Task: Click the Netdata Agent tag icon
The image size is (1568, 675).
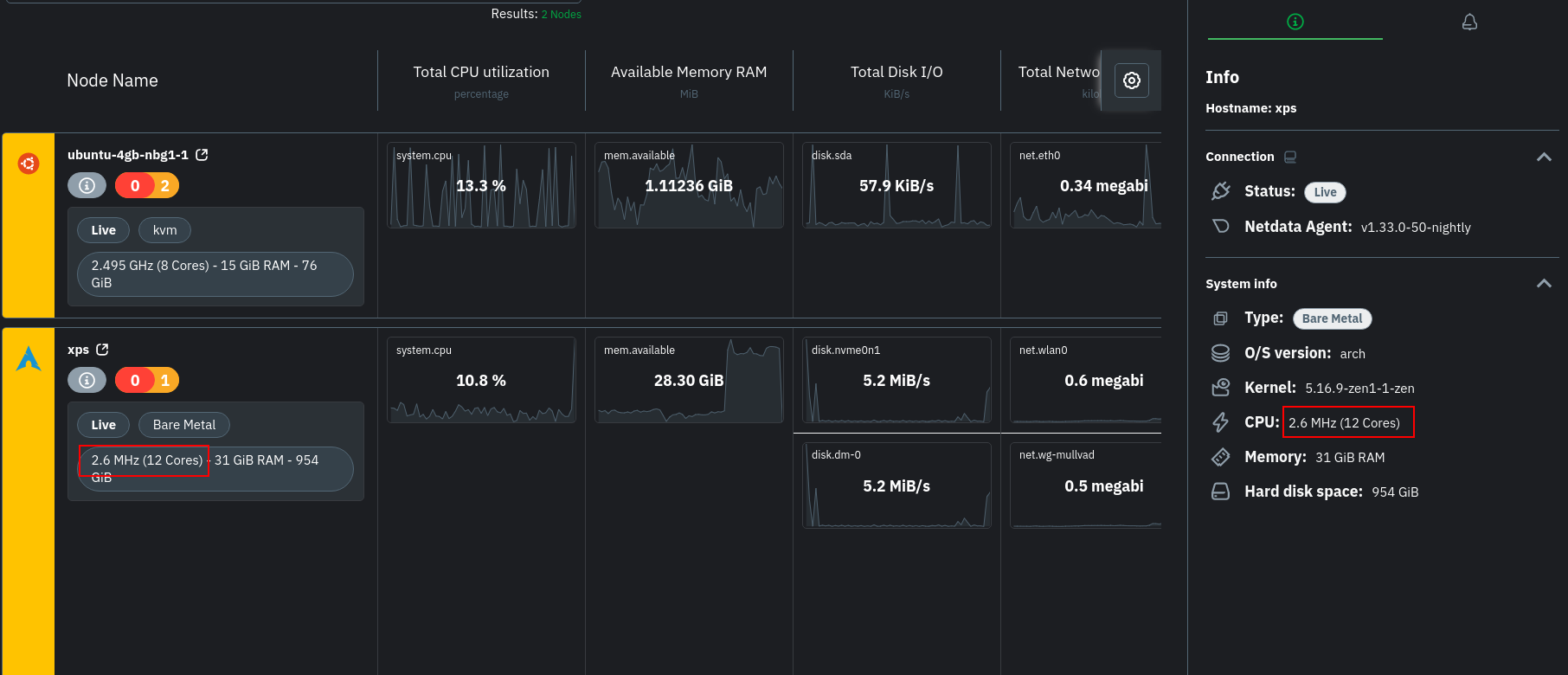Action: 1220,227
